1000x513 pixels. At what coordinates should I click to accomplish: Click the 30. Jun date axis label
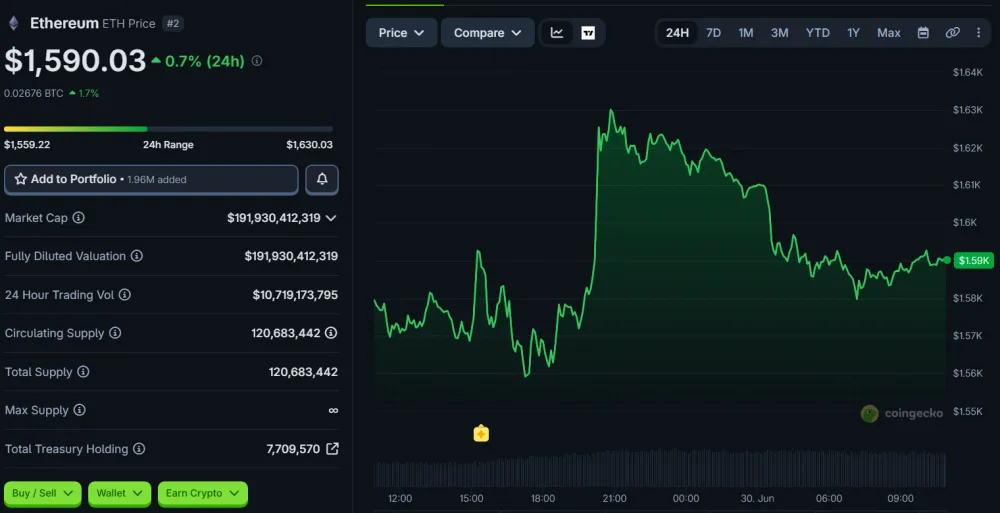[x=758, y=498]
